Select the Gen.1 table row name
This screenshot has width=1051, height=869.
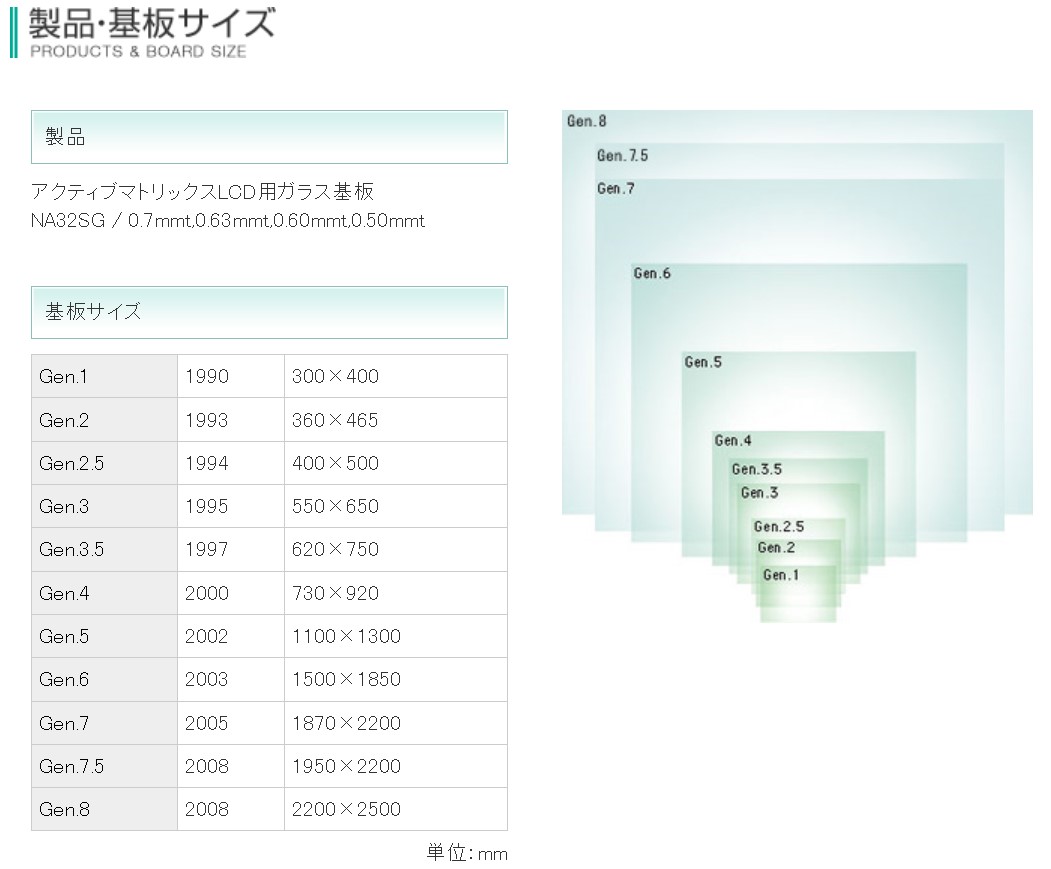click(x=105, y=376)
